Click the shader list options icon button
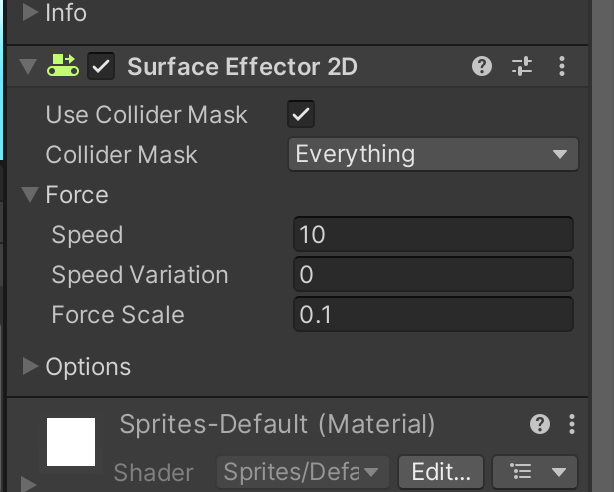The image size is (614, 492). click(541, 471)
